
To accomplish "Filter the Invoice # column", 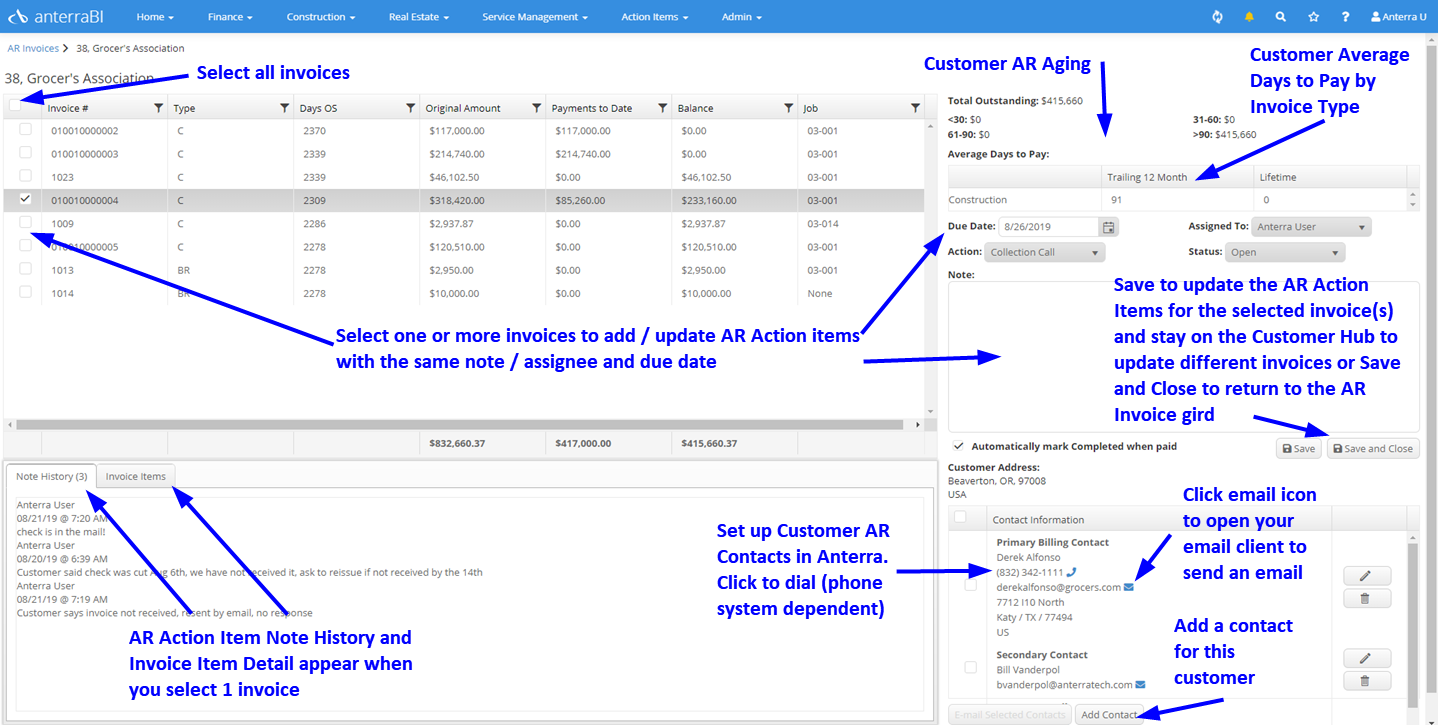I will [x=158, y=108].
